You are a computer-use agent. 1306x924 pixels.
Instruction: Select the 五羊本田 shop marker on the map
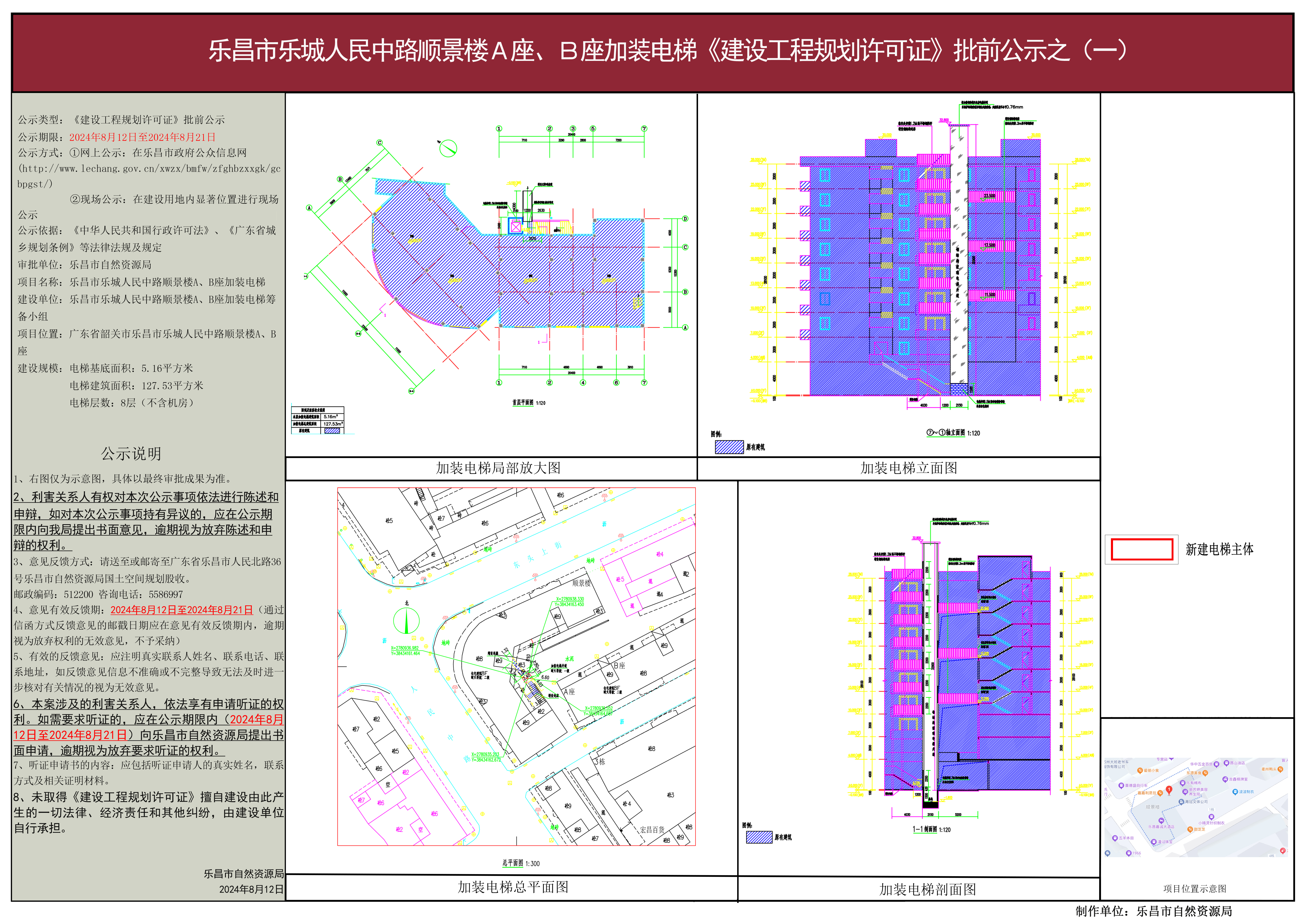(1115, 838)
